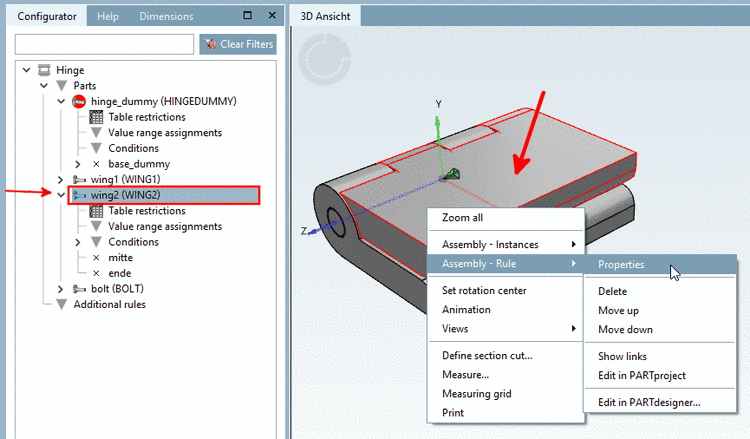Image resolution: width=750 pixels, height=439 pixels.
Task: Select the wing2 (WING2) tree row
Action: [x=164, y=195]
